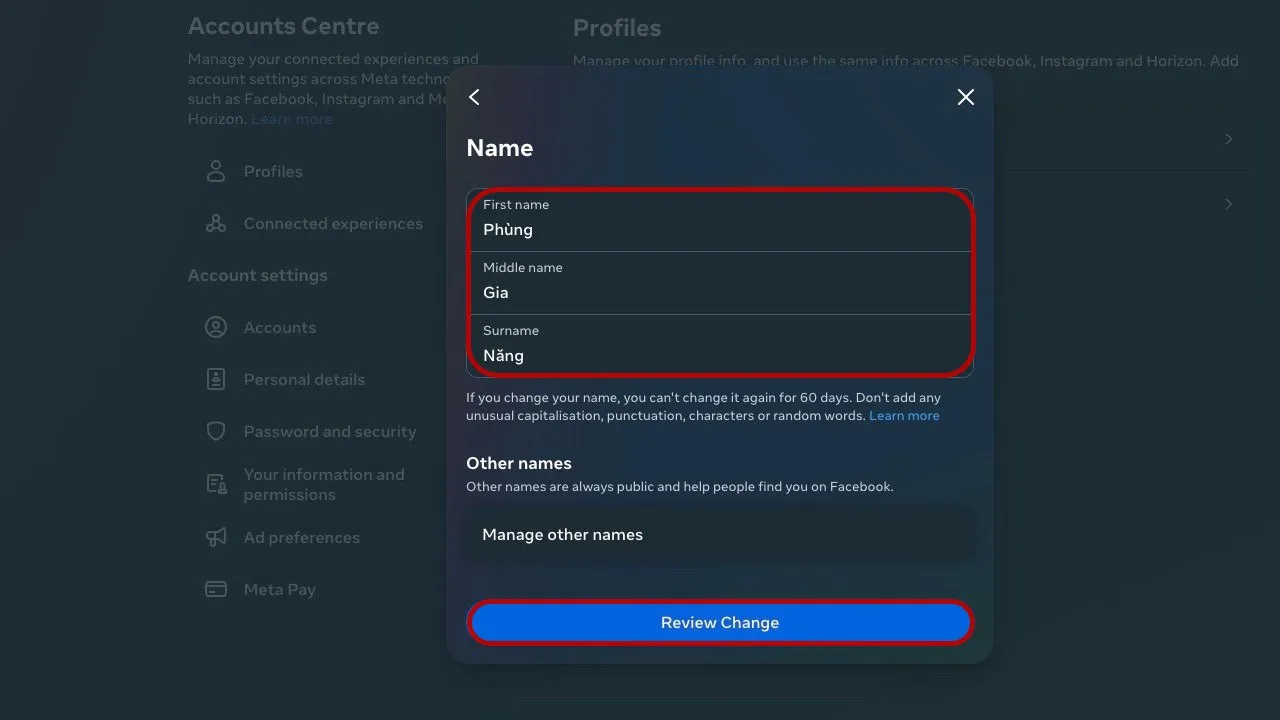Click the Accounts circle icon
The image size is (1280, 720).
coord(216,328)
